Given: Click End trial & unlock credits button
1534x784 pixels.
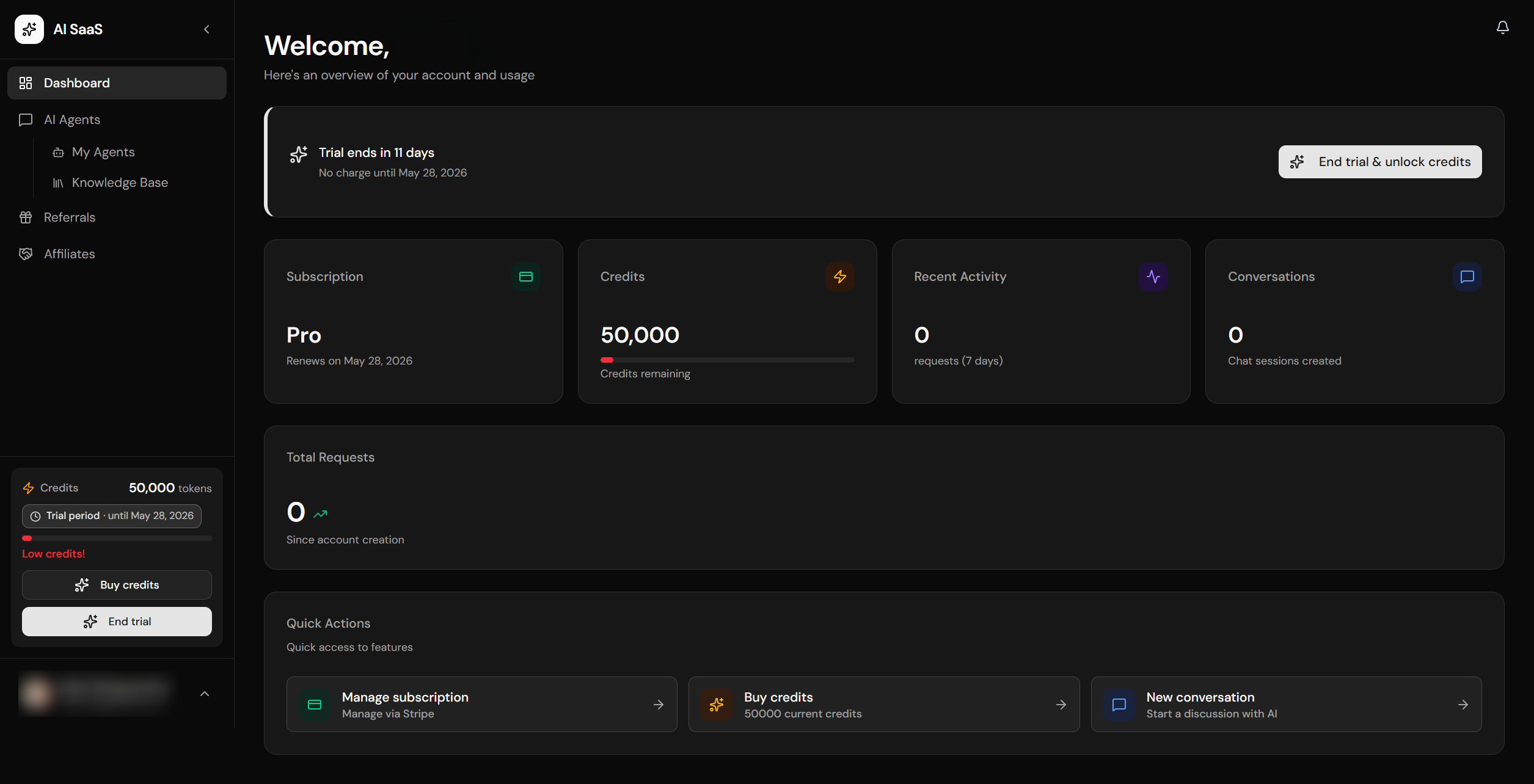Looking at the screenshot, I should (x=1380, y=162).
